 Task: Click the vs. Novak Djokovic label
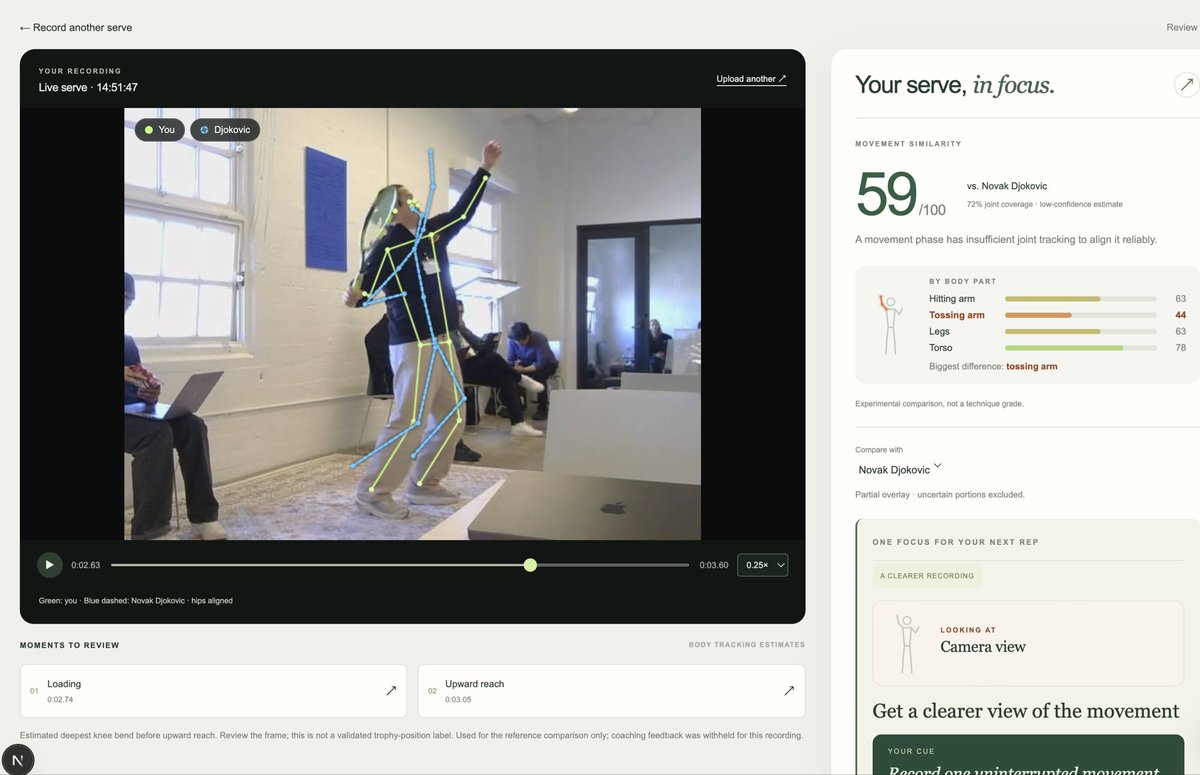(1007, 186)
